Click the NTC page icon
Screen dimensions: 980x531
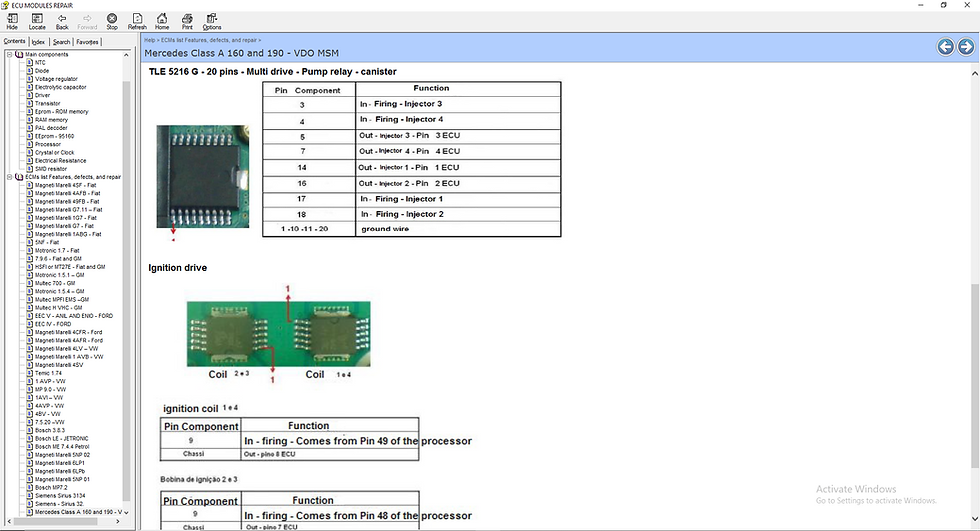coord(29,62)
